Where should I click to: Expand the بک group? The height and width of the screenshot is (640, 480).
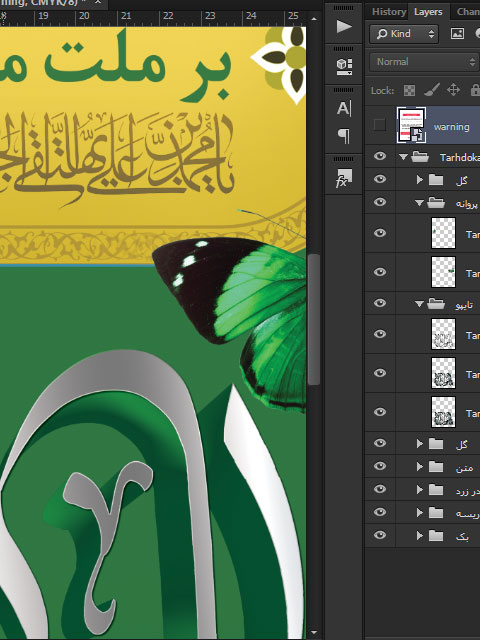pyautogui.click(x=420, y=536)
